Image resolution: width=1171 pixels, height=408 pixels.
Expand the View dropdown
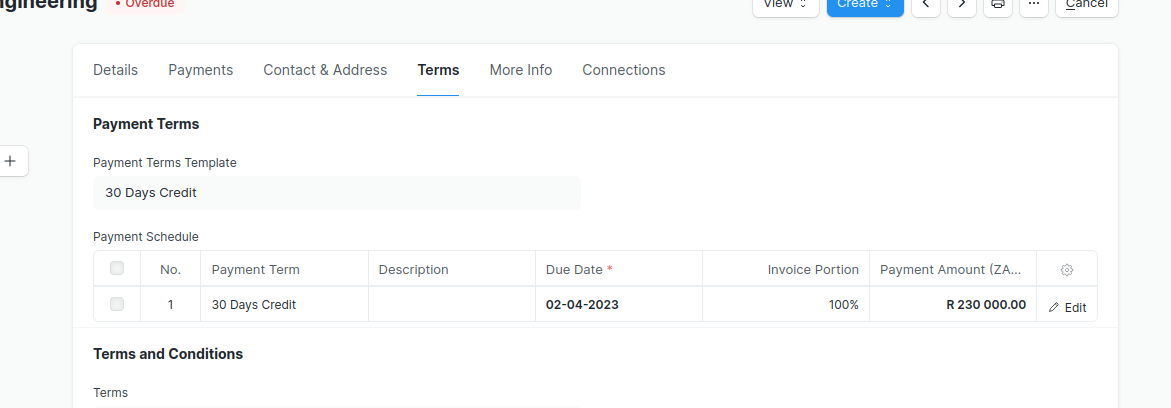tap(785, 5)
